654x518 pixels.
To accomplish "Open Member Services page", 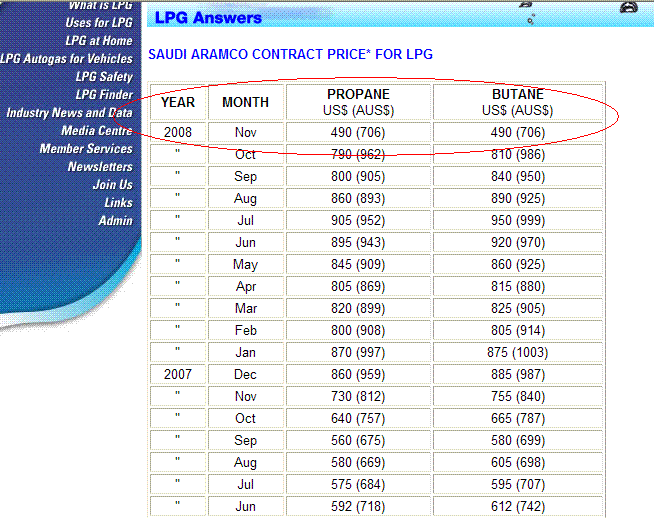I will click(x=86, y=149).
